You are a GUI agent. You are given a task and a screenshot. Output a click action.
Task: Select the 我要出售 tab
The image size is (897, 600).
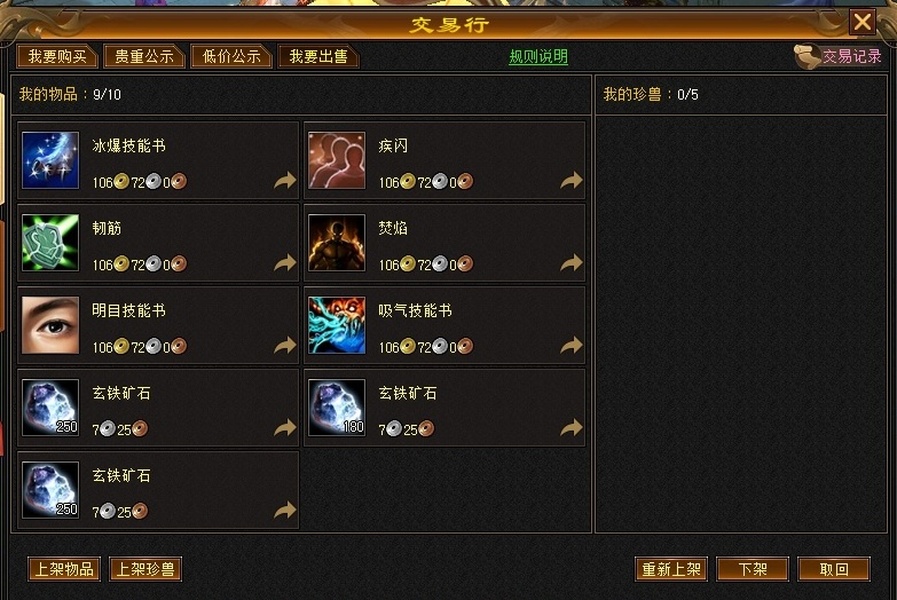tap(318, 56)
